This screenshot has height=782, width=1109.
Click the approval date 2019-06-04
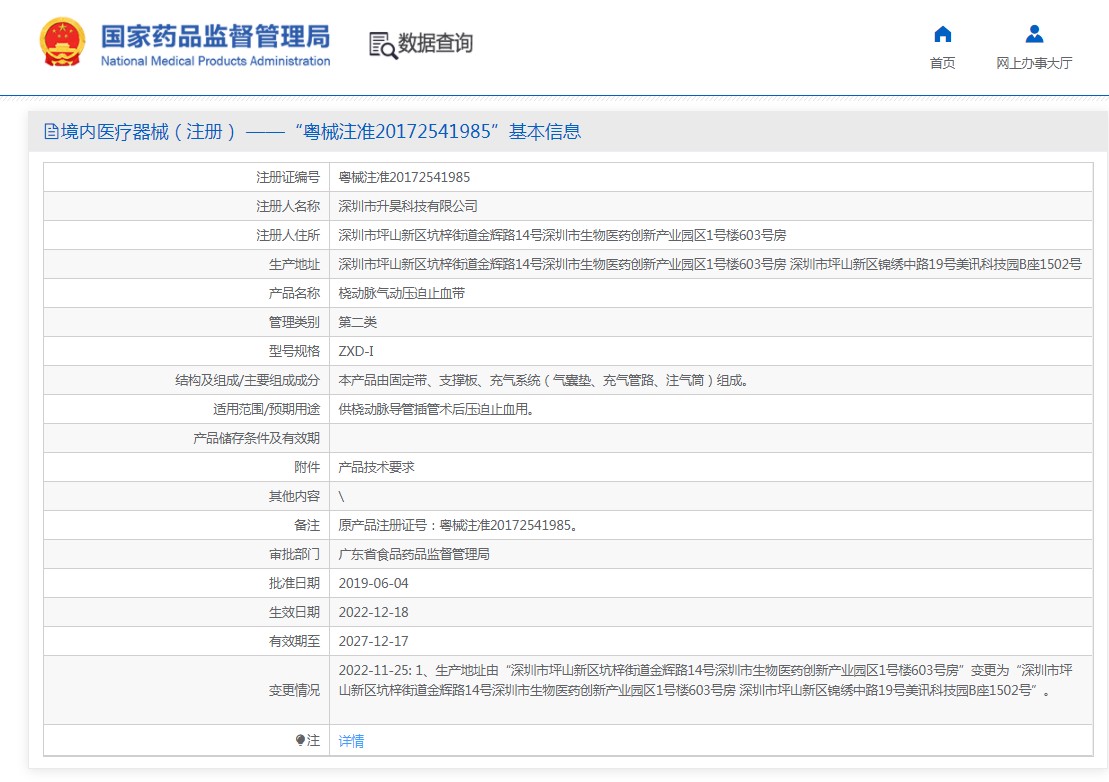[x=373, y=583]
